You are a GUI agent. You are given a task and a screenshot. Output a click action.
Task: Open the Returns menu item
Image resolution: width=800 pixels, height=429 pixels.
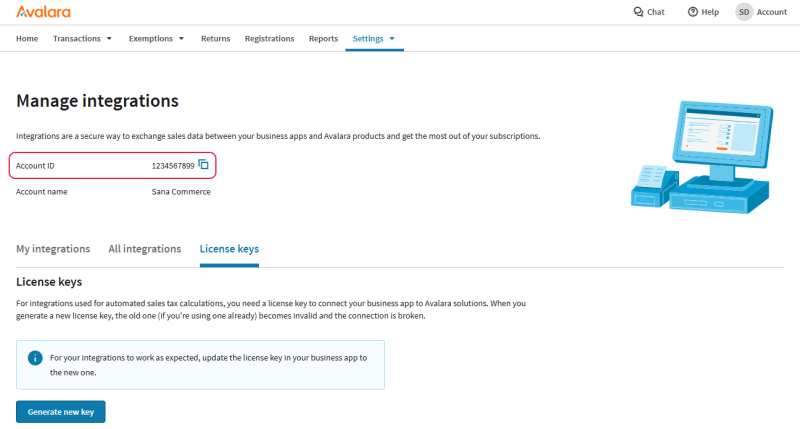tap(215, 39)
